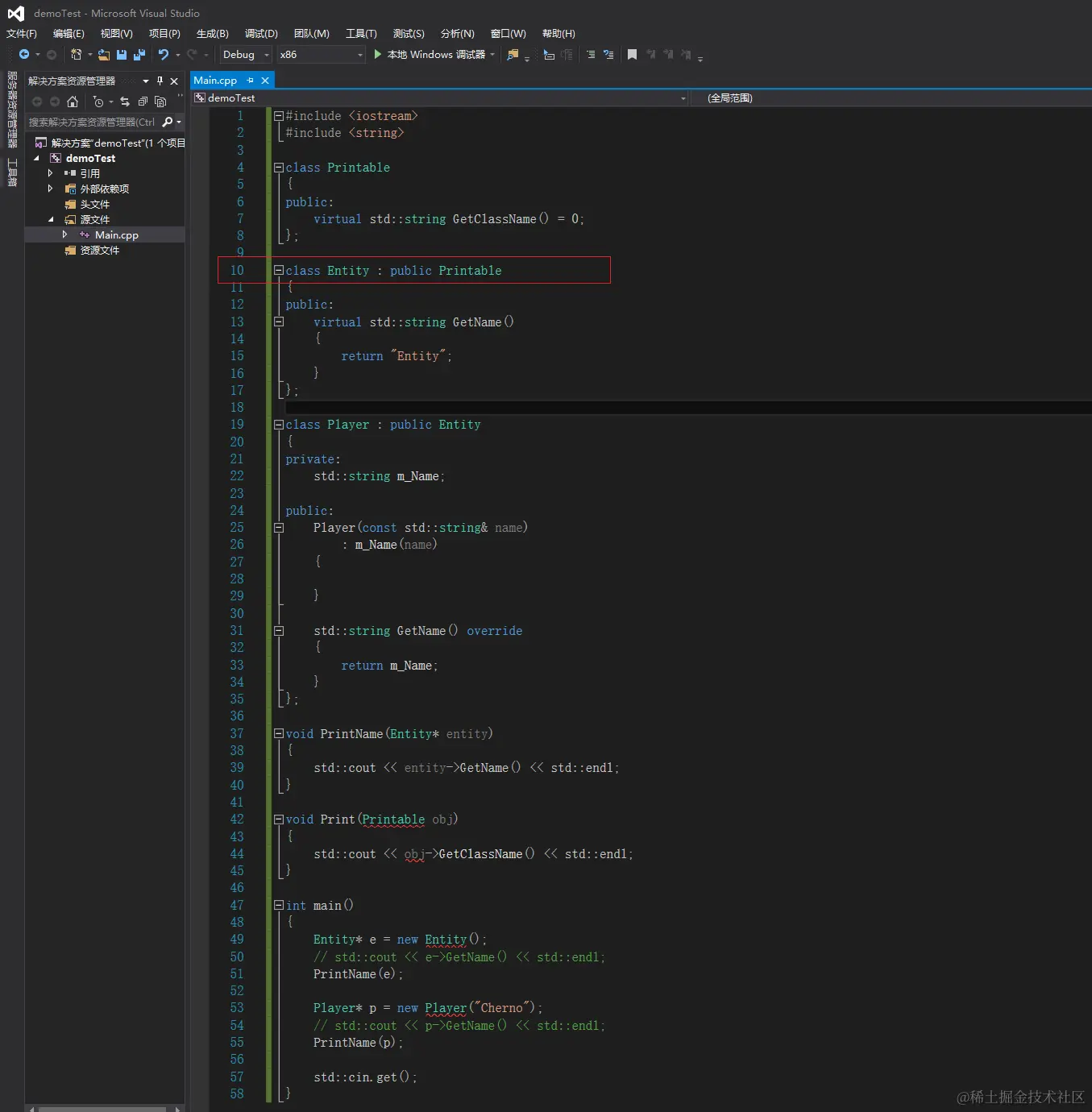The image size is (1092, 1112).
Task: Click the Undo icon in toolbar
Action: coord(164,55)
